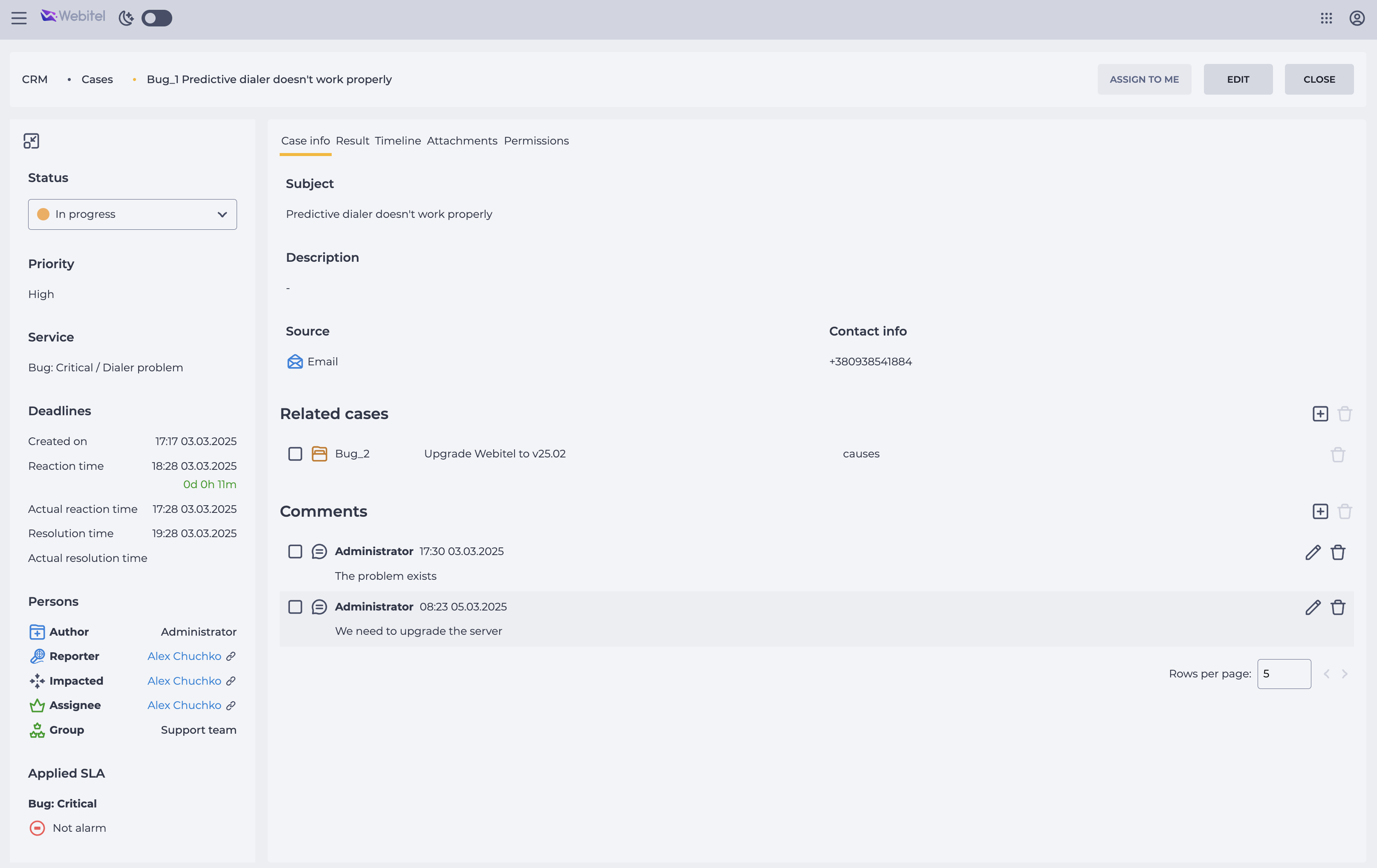Check the 08:23 05.03.2025 comment checkbox

(x=295, y=607)
